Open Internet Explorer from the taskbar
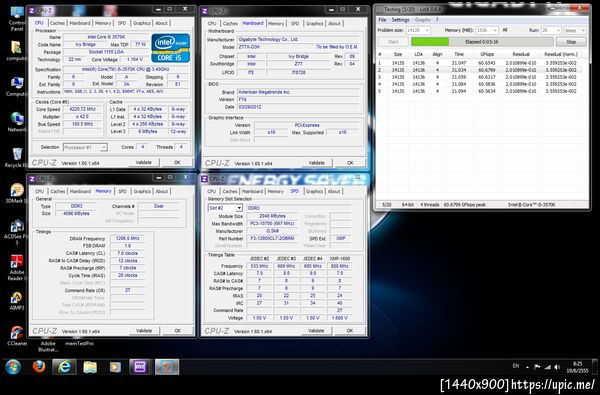600x395 pixels. (x=64, y=367)
